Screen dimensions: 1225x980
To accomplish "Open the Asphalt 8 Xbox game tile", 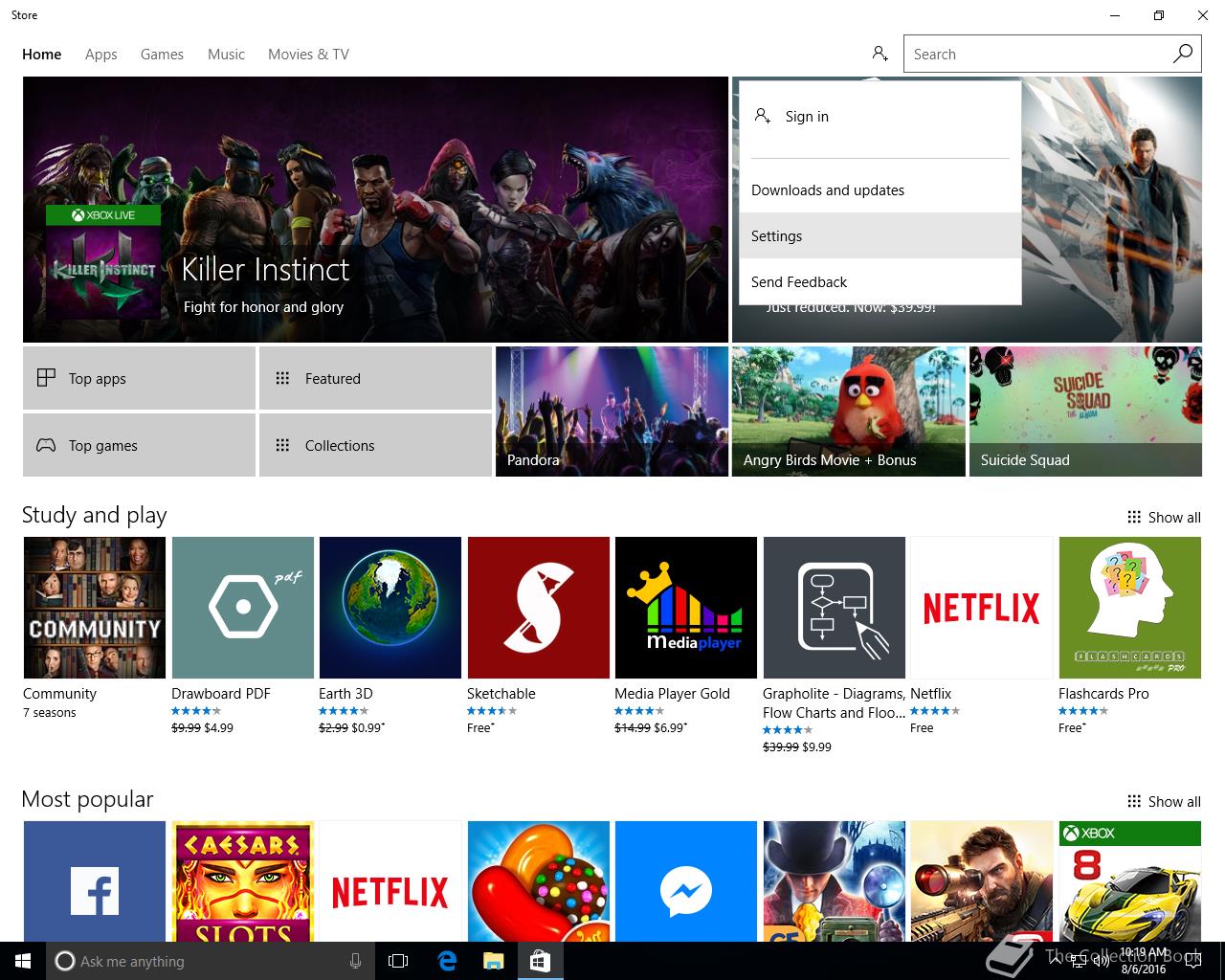I will tap(1130, 880).
